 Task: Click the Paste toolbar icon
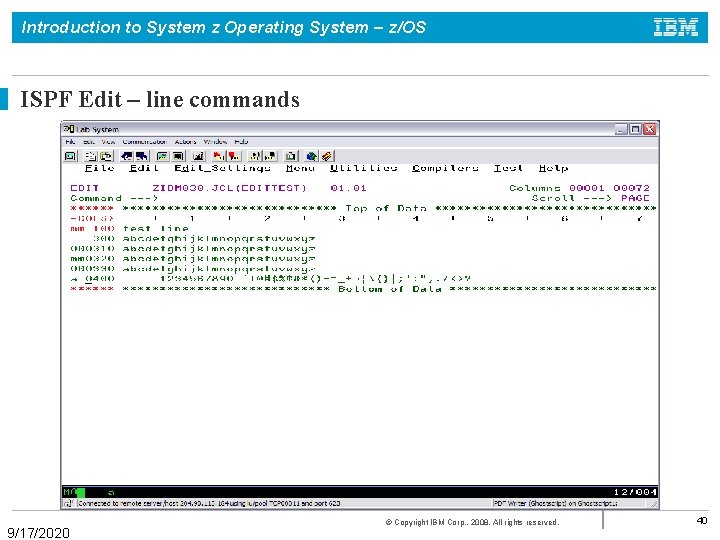coord(106,156)
